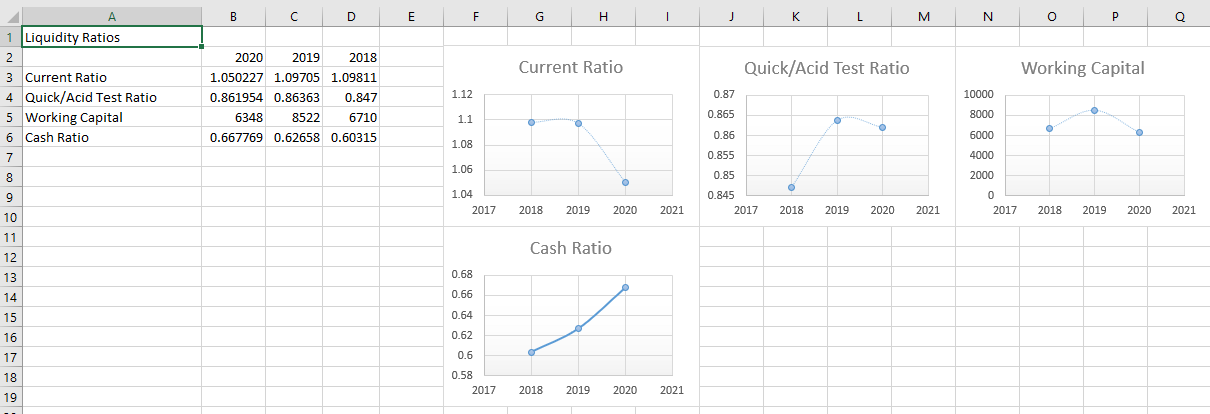Select cell with value 0.86363
1210x414 pixels.
coord(294,97)
